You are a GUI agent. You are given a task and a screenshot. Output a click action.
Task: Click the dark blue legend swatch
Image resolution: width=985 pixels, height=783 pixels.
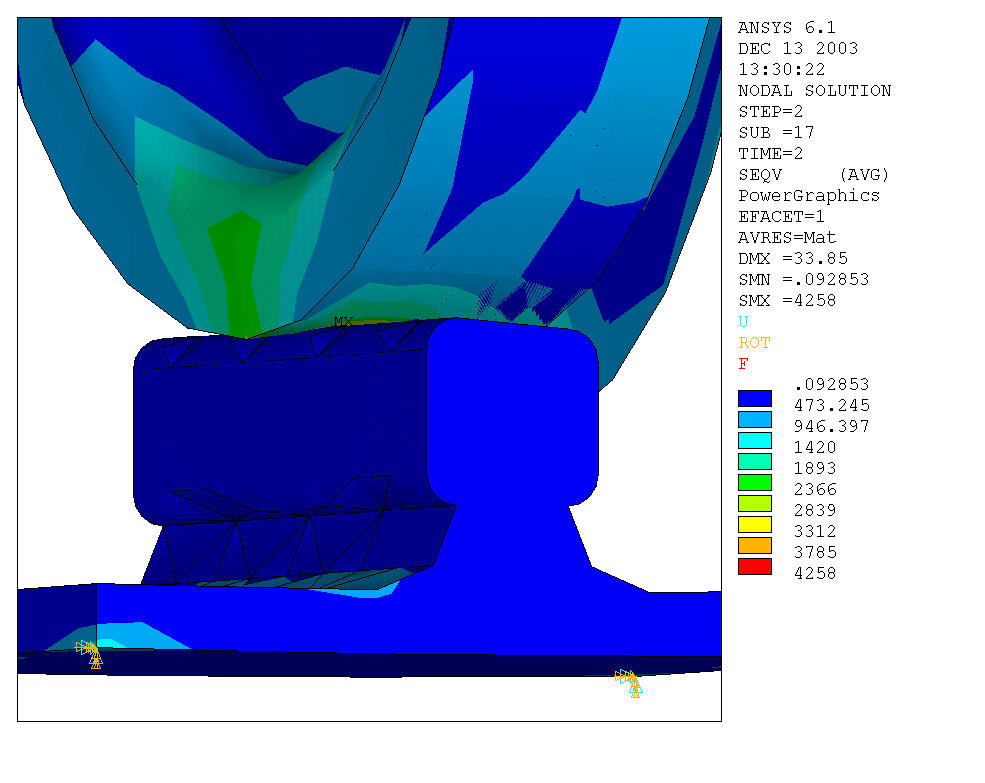[x=754, y=398]
